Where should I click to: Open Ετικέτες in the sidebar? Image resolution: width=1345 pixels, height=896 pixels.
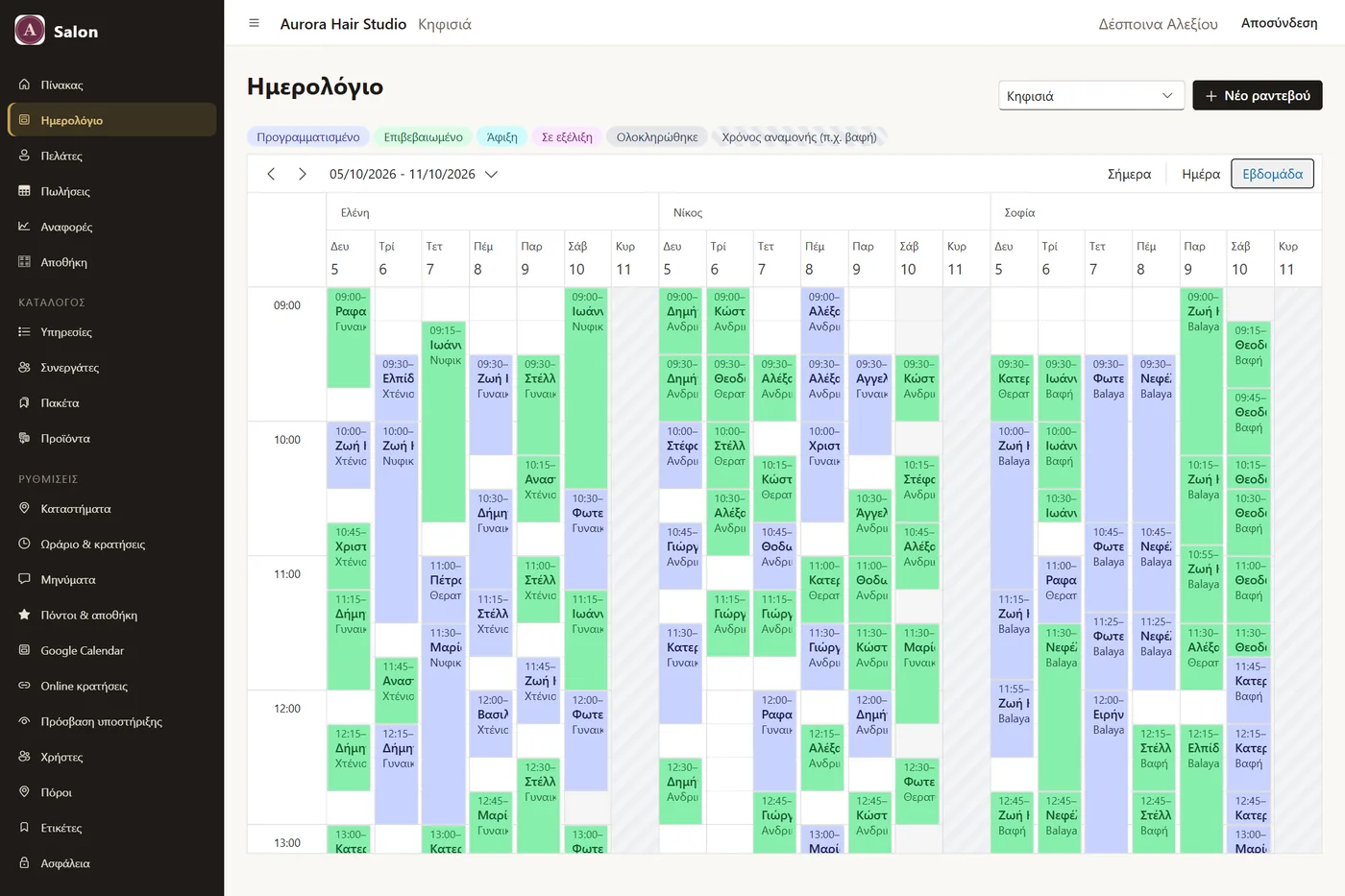tap(111, 828)
